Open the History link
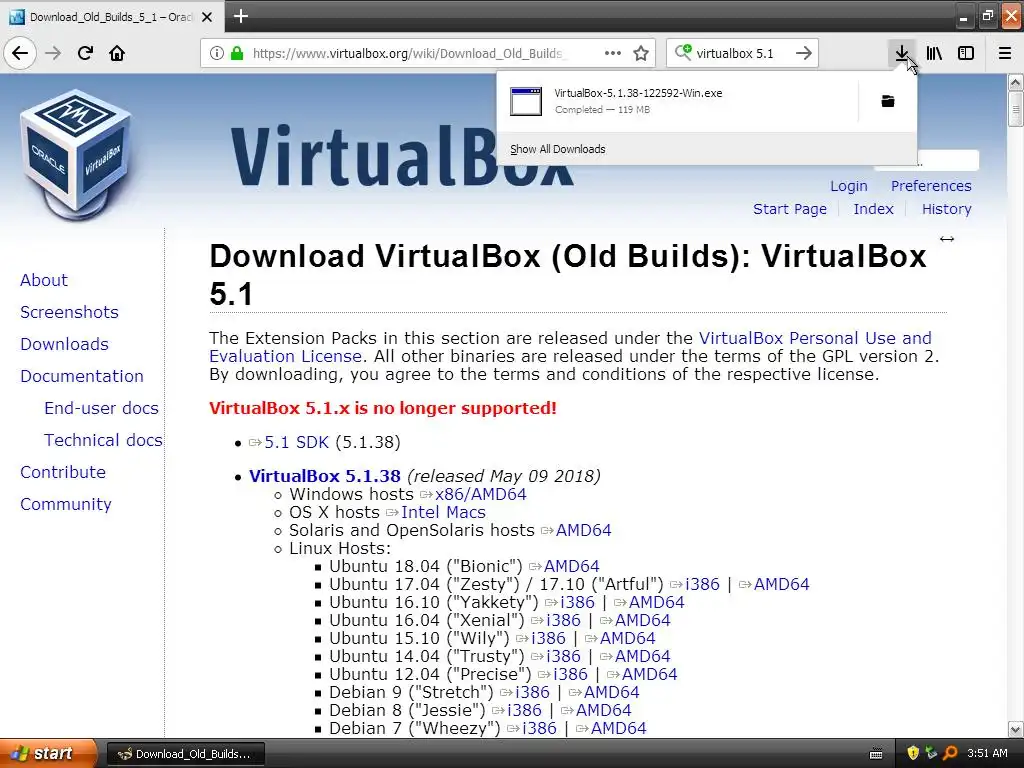 [946, 209]
